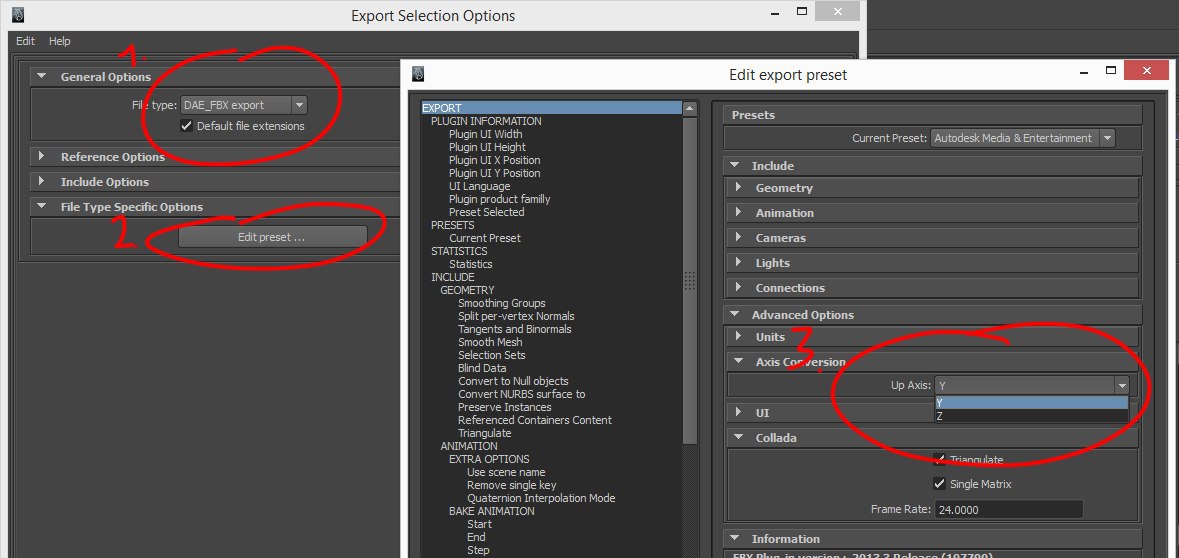
Task: Toggle the Collada Triangulate checkbox
Action: coord(939,459)
